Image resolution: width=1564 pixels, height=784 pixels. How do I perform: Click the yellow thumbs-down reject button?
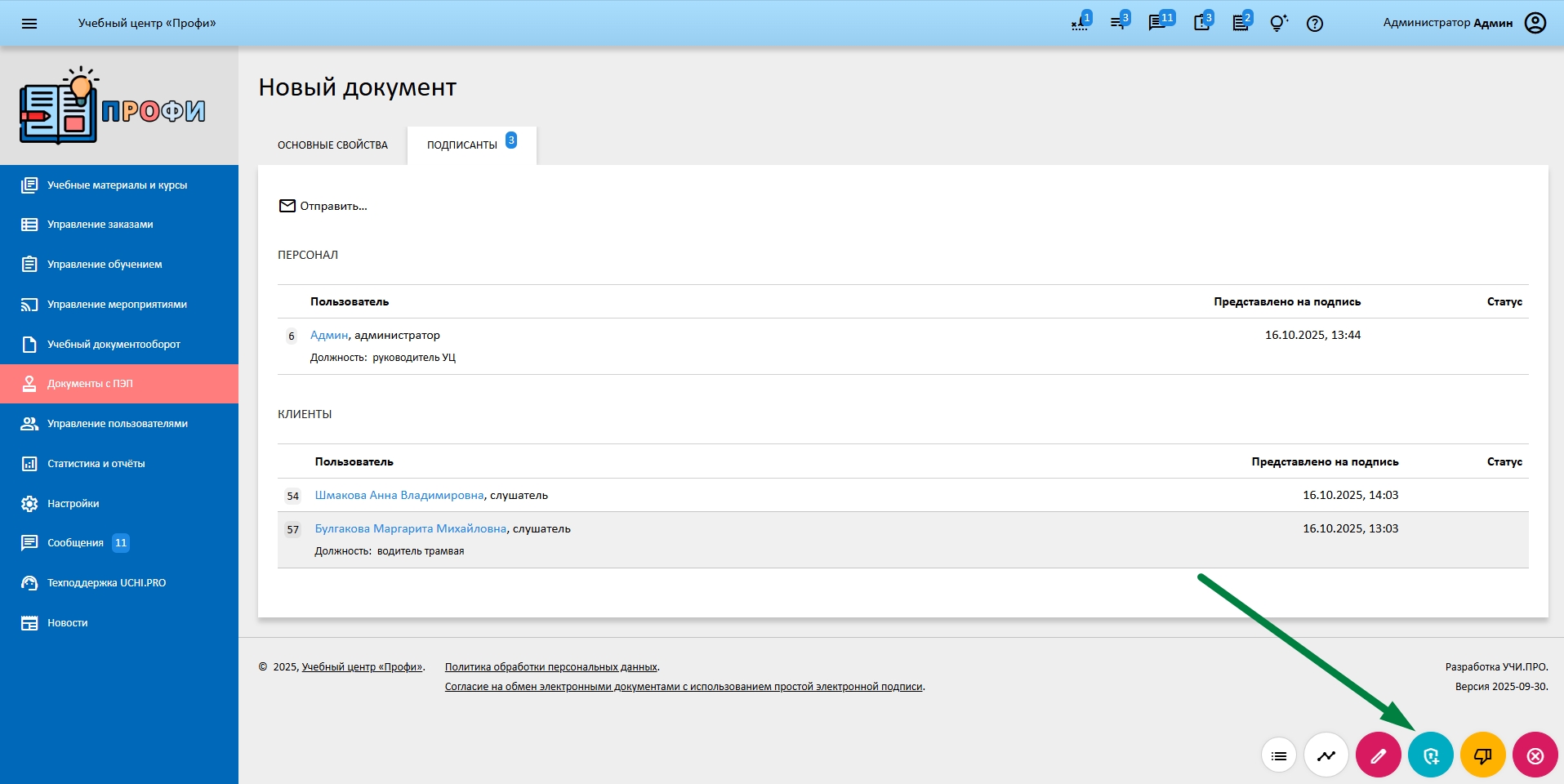1482,755
